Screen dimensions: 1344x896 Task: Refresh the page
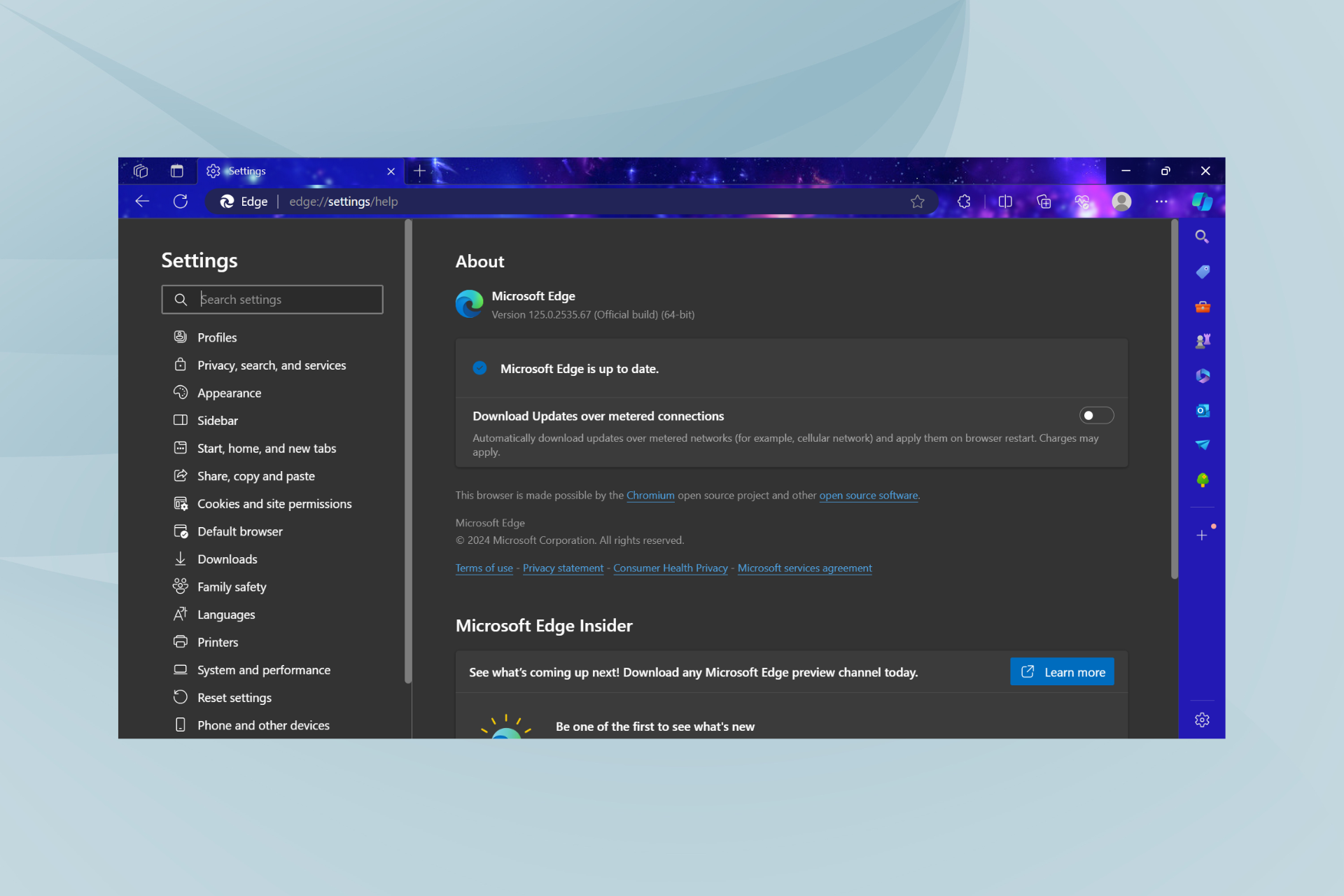(181, 202)
